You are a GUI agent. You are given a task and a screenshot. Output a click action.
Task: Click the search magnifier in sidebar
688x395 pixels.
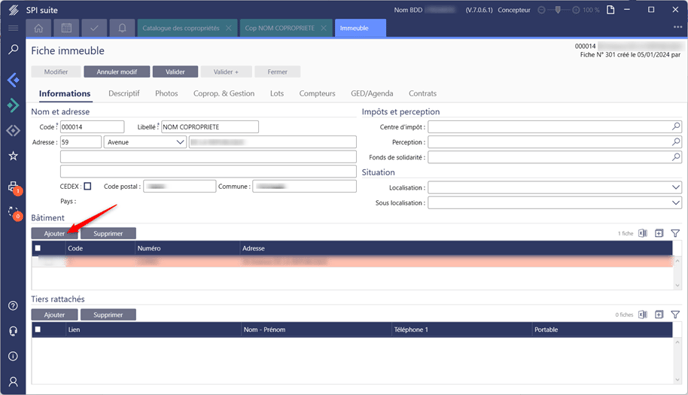pyautogui.click(x=13, y=49)
